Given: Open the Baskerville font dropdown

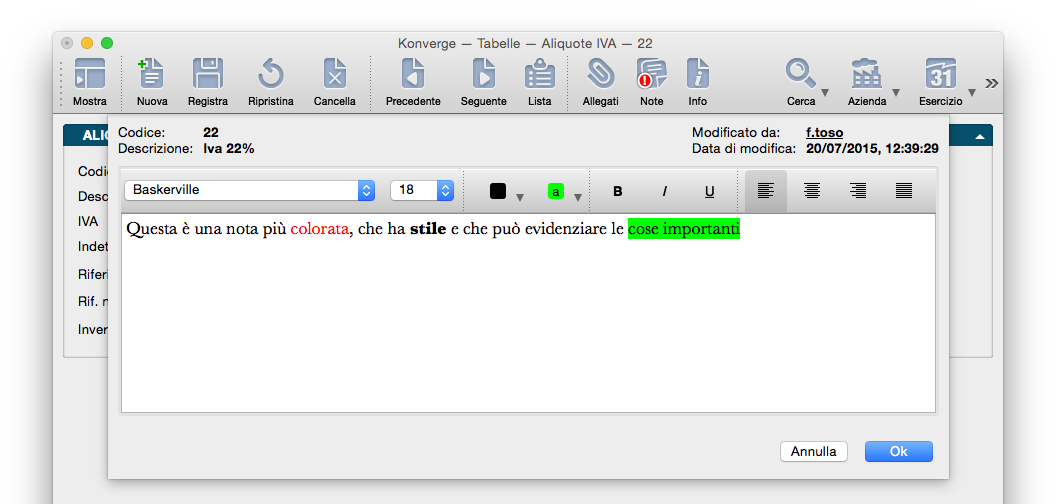Looking at the screenshot, I should (x=249, y=190).
